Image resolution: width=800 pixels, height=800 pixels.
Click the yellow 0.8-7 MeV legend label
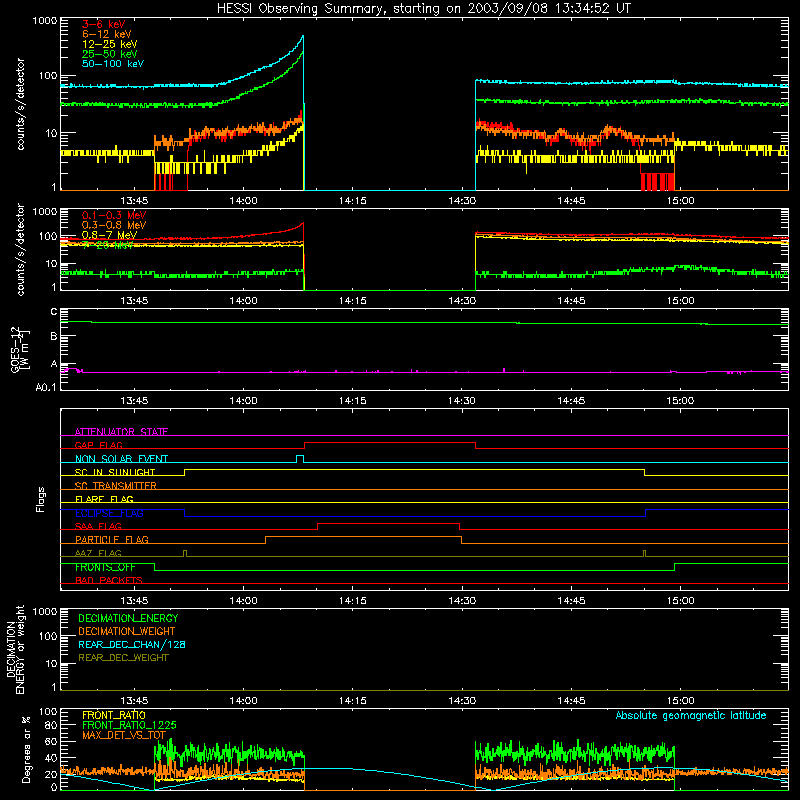[x=109, y=235]
